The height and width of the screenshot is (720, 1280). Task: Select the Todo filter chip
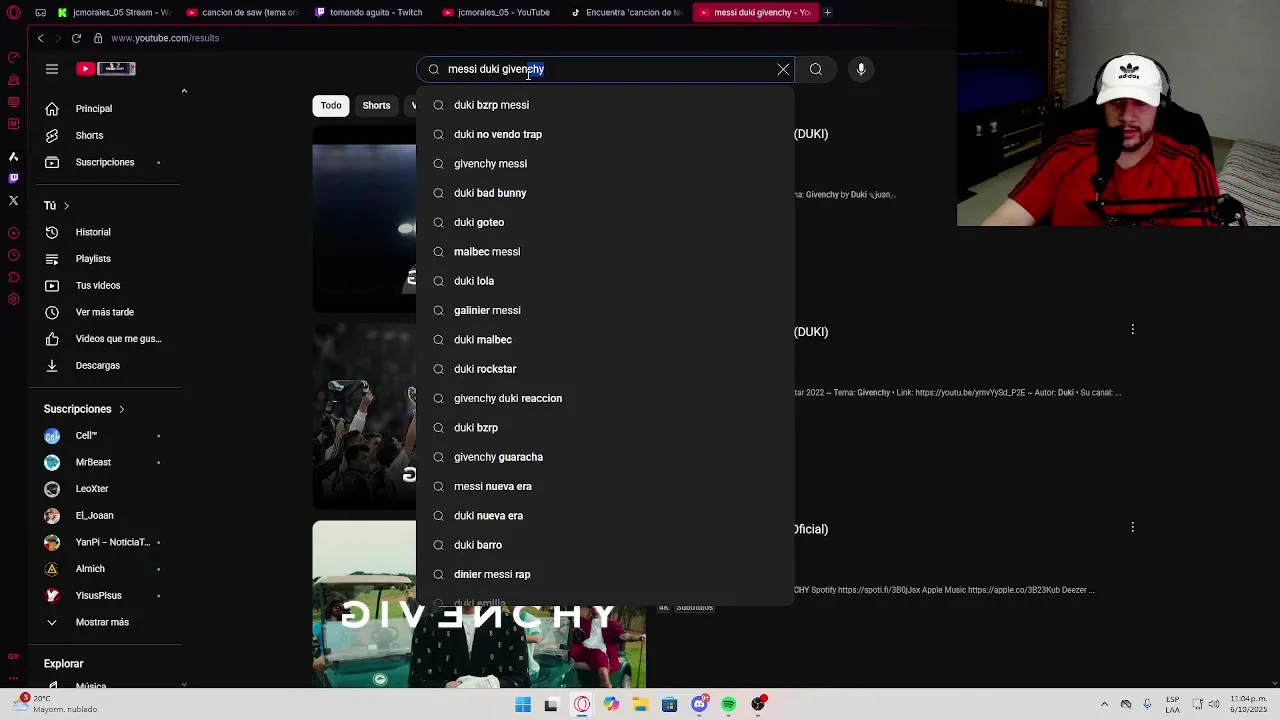pyautogui.click(x=331, y=105)
